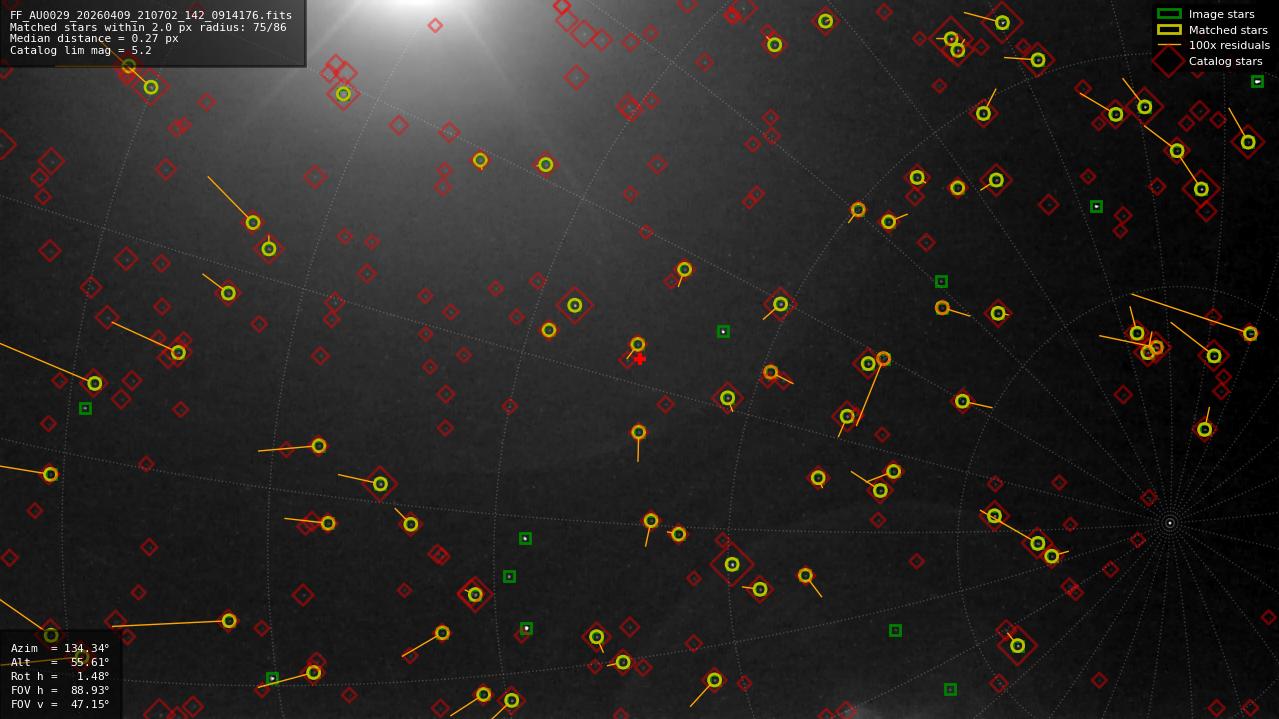Click the 'Rot h = 1.48°' readout
Image resolution: width=1279 pixels, height=719 pixels.
(x=60, y=676)
